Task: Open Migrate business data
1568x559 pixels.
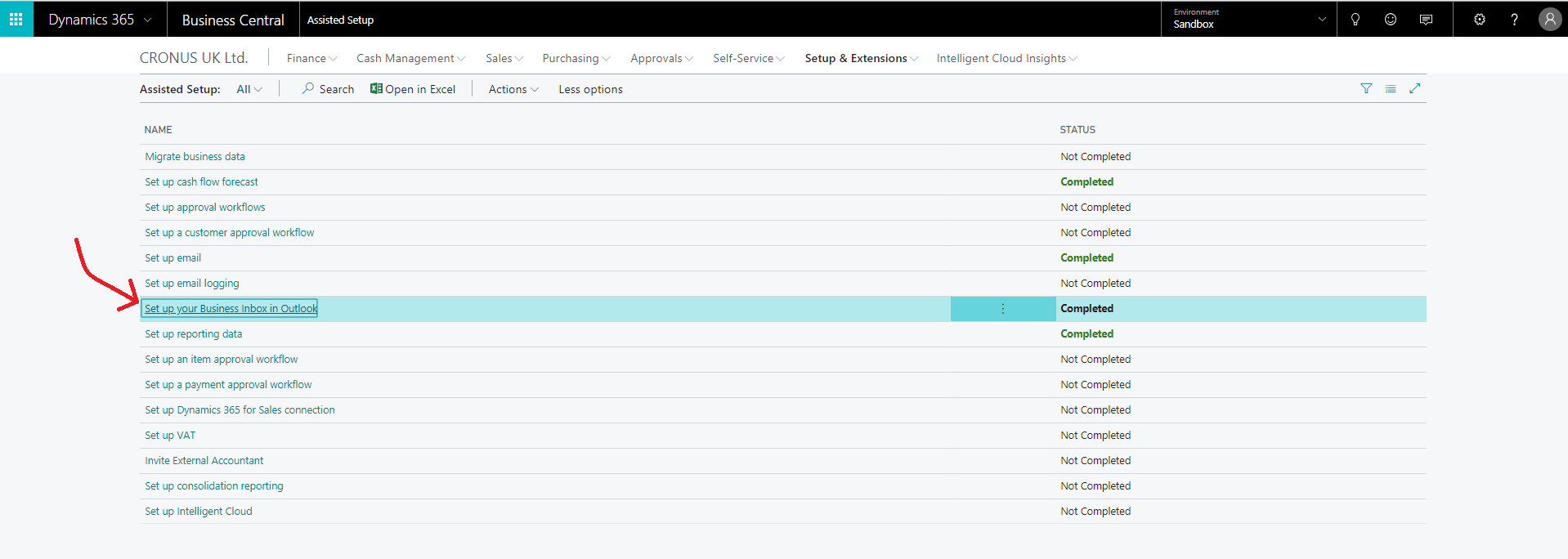Action: (195, 157)
